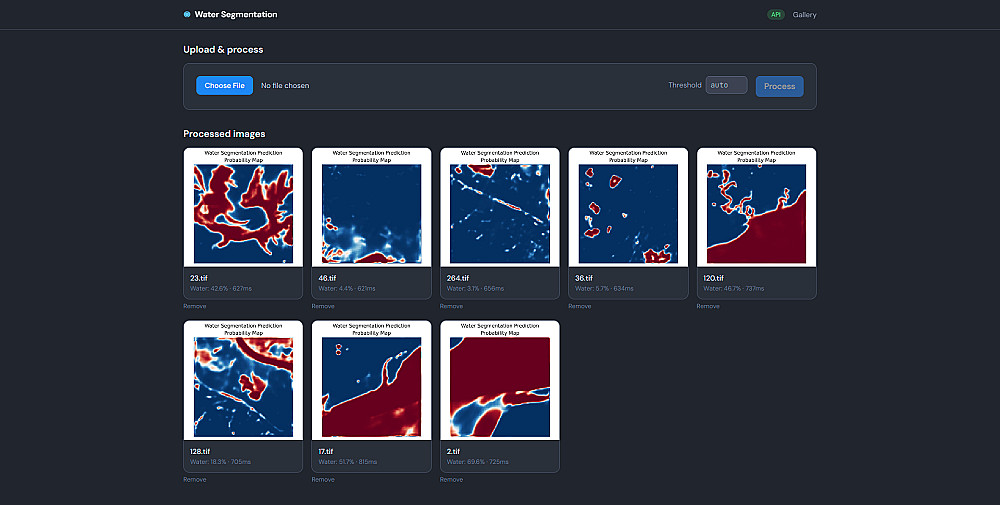Screen dimensions: 1000x505
Task: Open the API badge link
Action: [x=776, y=15]
